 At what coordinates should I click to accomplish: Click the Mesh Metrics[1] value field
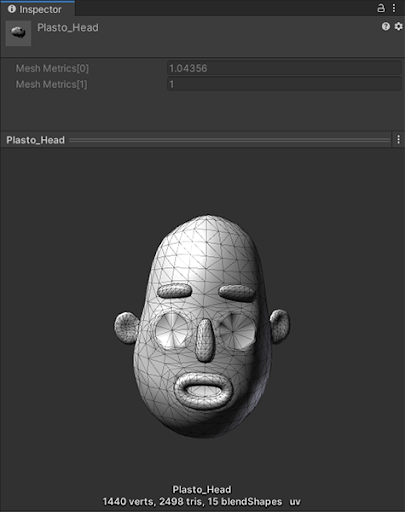(284, 84)
